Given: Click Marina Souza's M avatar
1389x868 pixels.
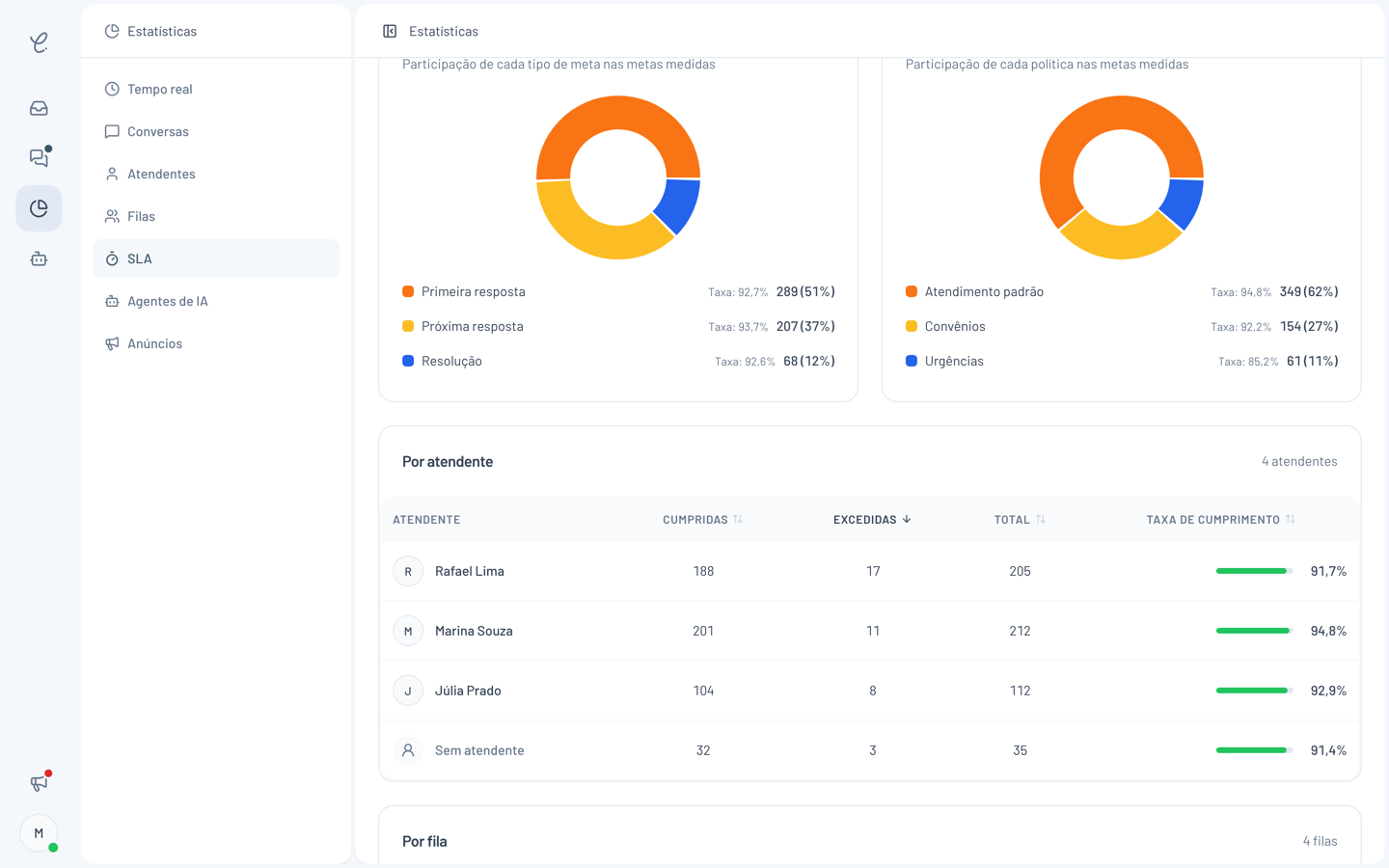Looking at the screenshot, I should (408, 631).
